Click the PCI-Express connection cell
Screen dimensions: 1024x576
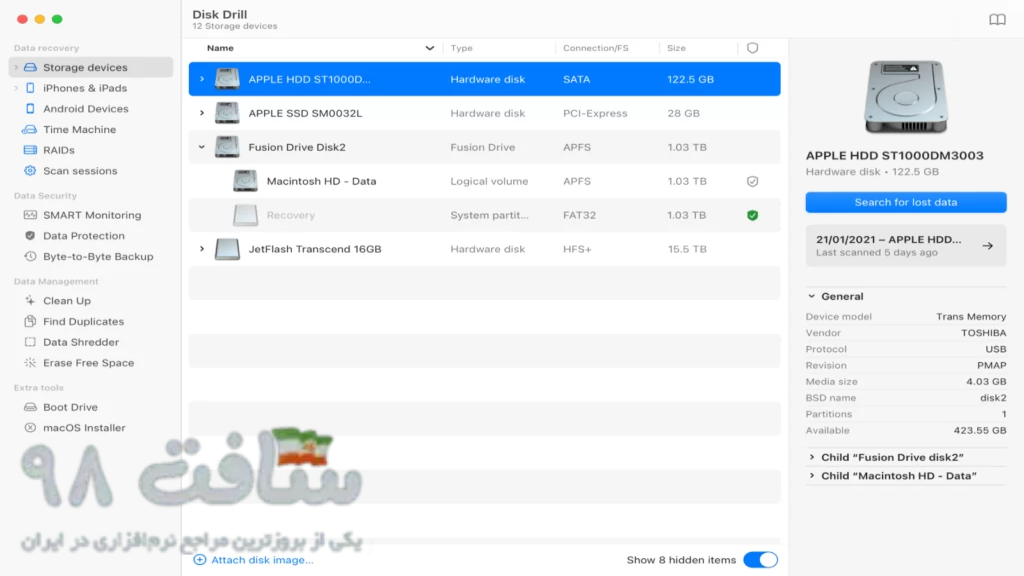tap(595, 113)
